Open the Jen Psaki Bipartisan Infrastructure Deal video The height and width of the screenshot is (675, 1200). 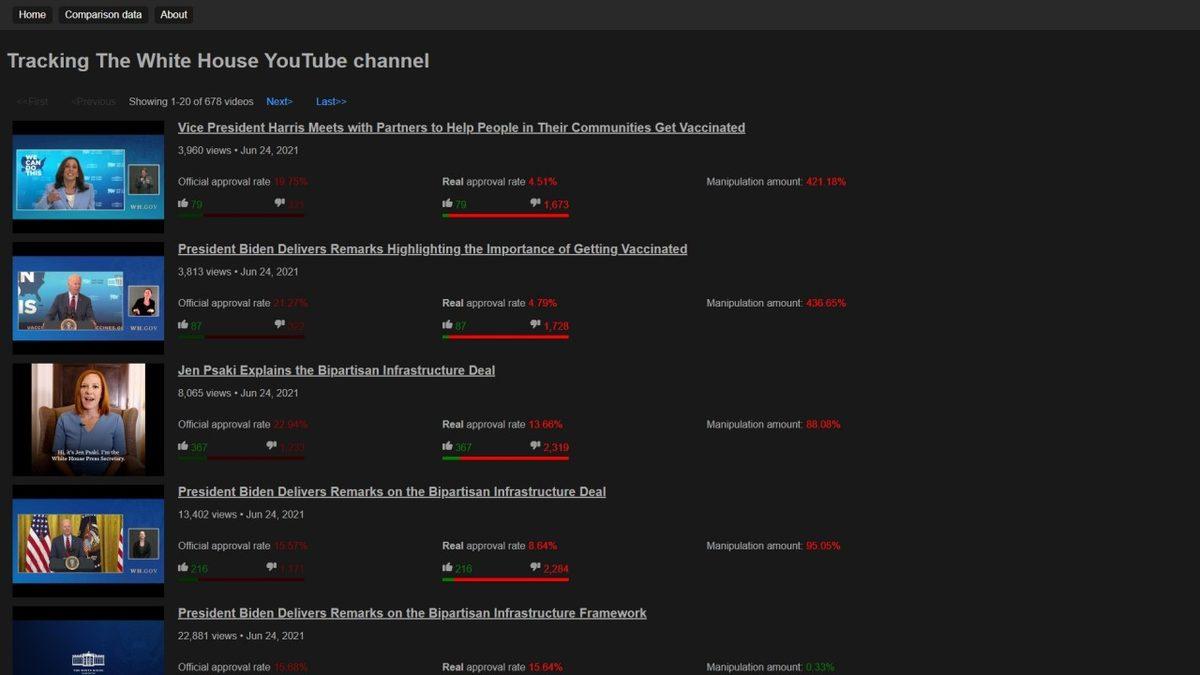click(x=337, y=369)
